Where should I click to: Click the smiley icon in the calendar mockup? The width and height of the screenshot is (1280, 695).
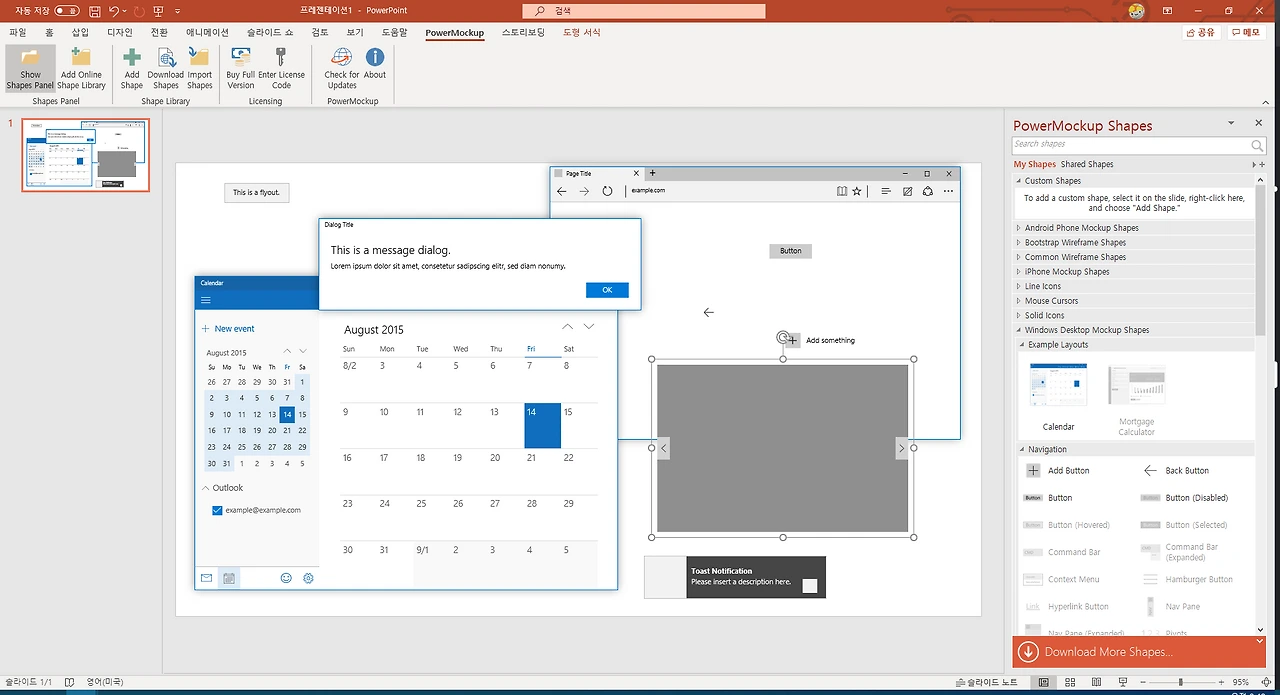tap(286, 578)
